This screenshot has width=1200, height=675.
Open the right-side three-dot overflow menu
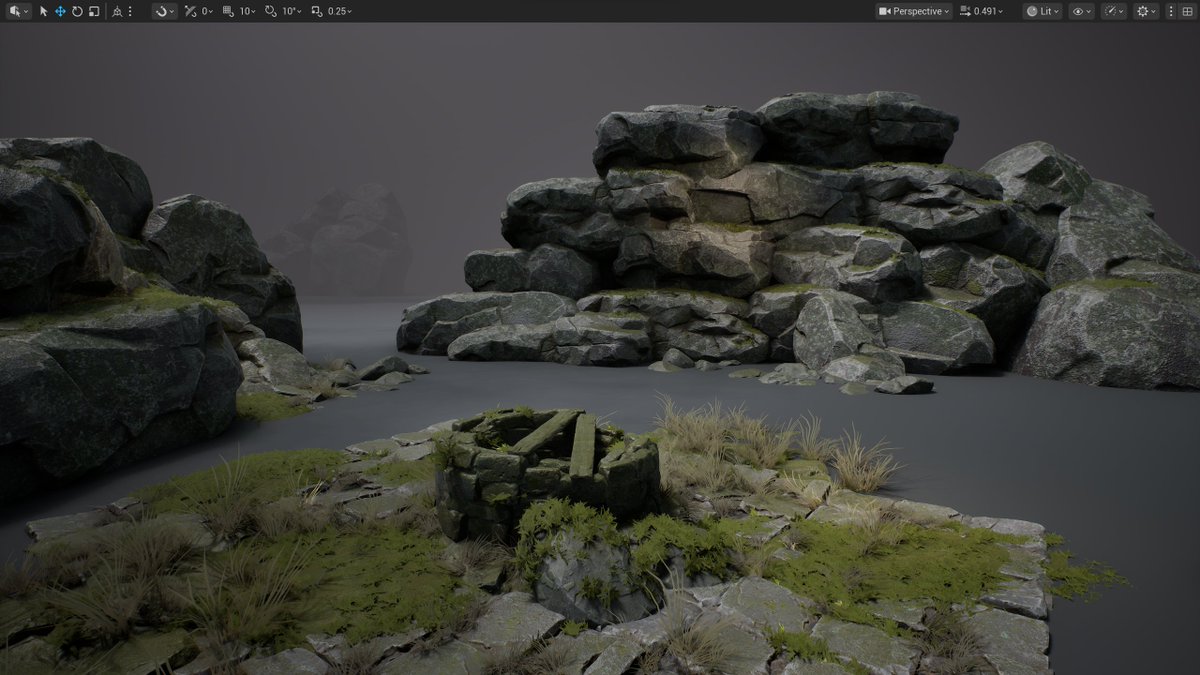tap(1171, 11)
